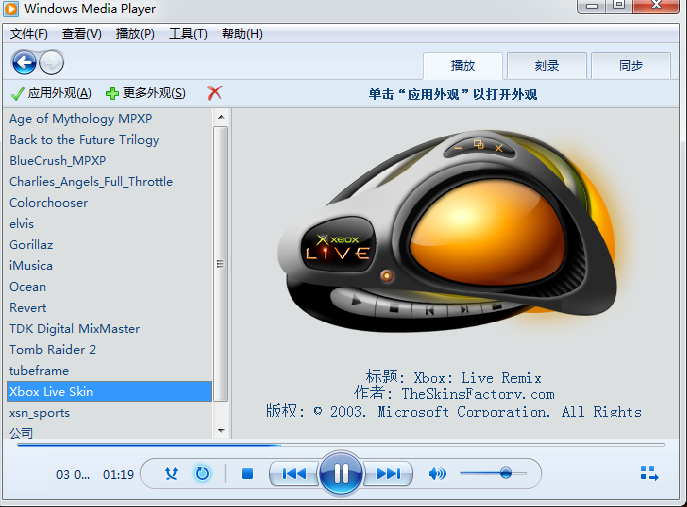Select the Colorchooser skin
This screenshot has width=687, height=507.
tap(110, 203)
